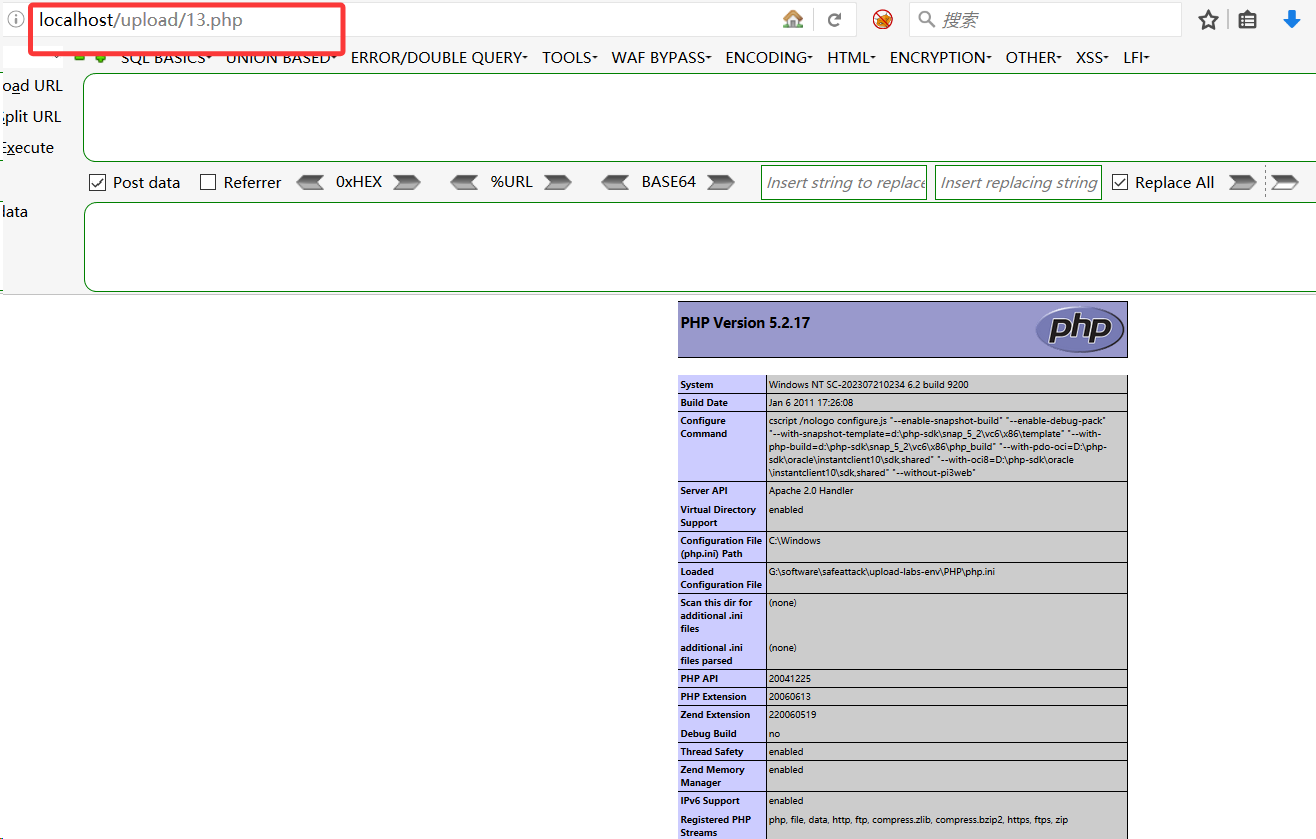The image size is (1316, 839).
Task: Click the right arrow beside %URL
Action: [557, 182]
